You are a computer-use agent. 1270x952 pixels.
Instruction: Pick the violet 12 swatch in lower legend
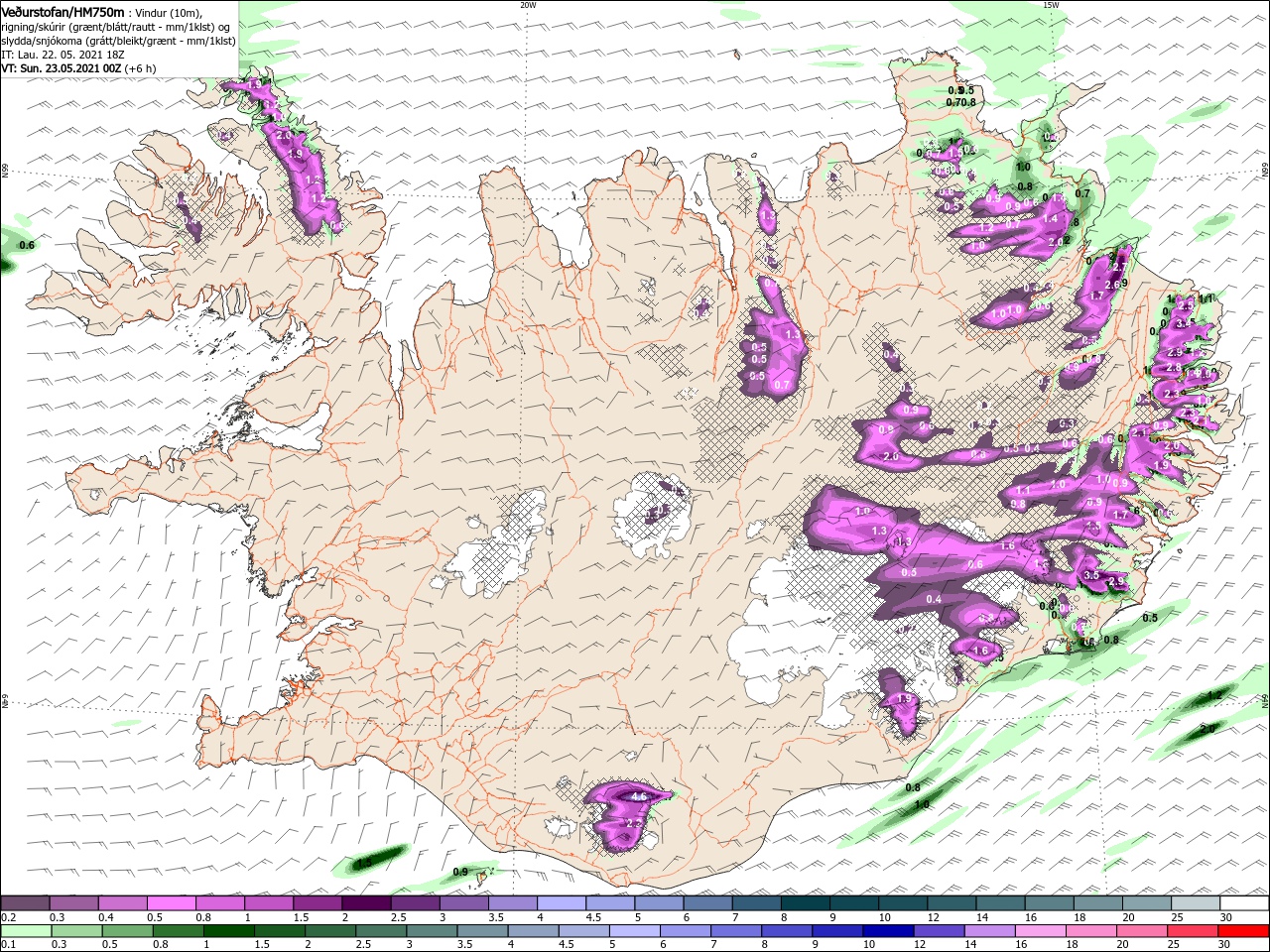click(940, 931)
